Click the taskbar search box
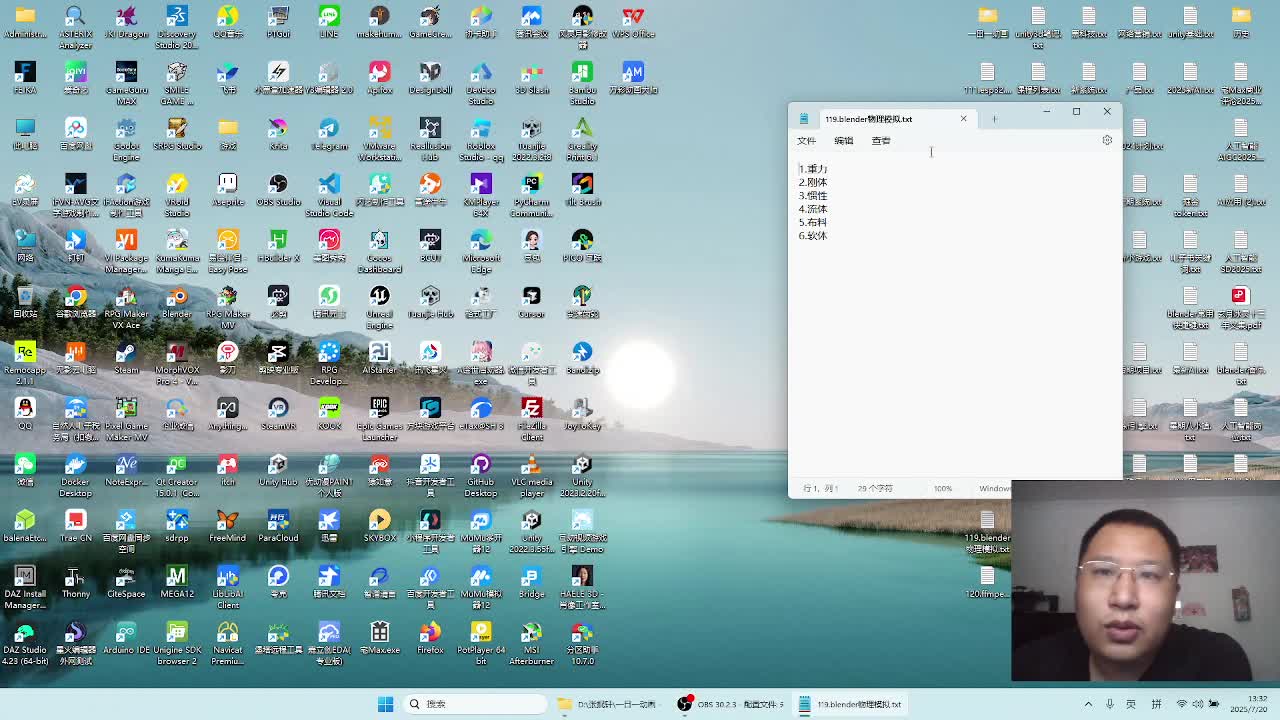The image size is (1280, 720). pyautogui.click(x=475, y=704)
